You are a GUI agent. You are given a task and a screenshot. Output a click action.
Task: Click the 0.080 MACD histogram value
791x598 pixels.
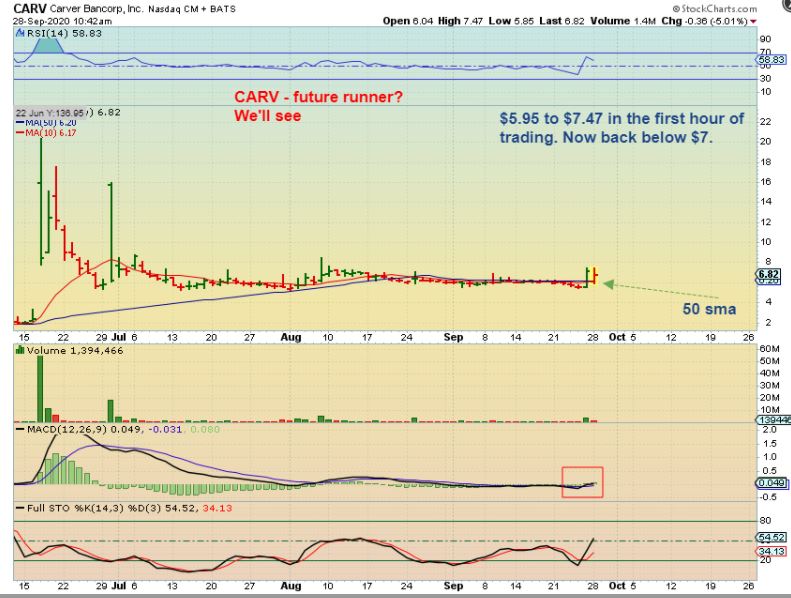pyautogui.click(x=204, y=429)
